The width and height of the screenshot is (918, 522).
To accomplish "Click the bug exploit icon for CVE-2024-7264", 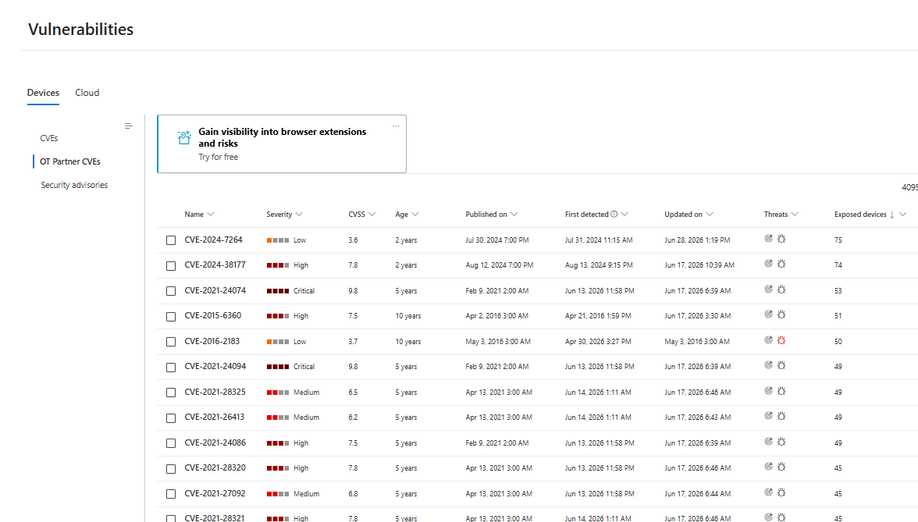I will pyautogui.click(x=782, y=239).
